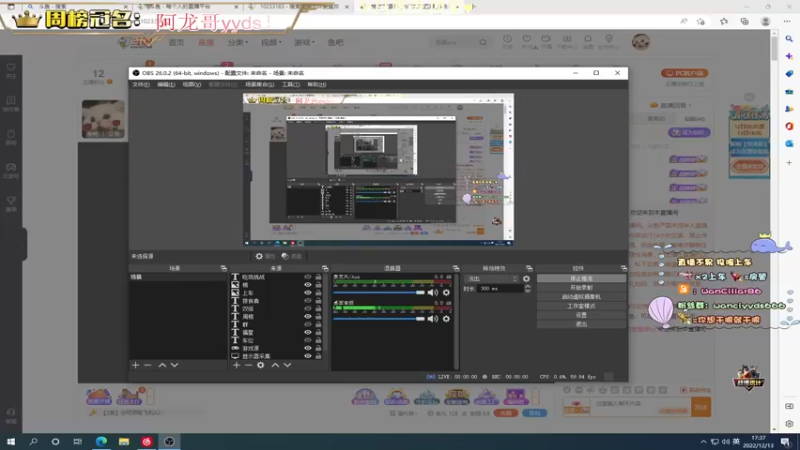The width and height of the screenshot is (800, 450).
Task: Toggle visibility of the 周榜 source
Action: coord(308,316)
